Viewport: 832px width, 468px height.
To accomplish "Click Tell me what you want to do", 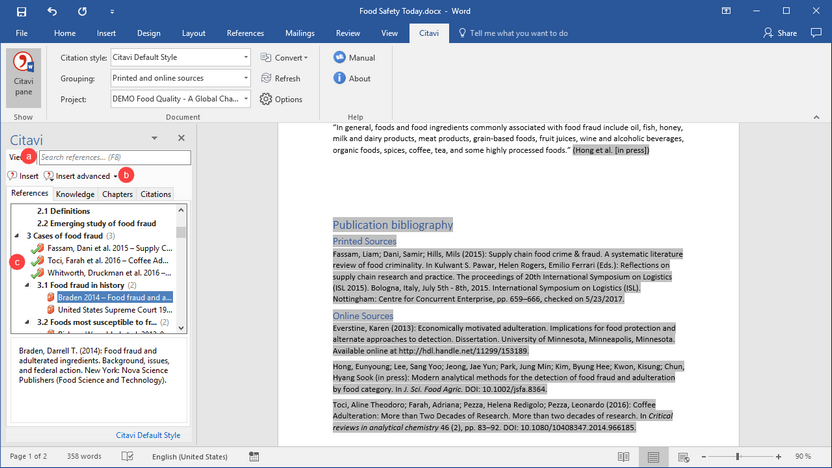I will tap(513, 33).
